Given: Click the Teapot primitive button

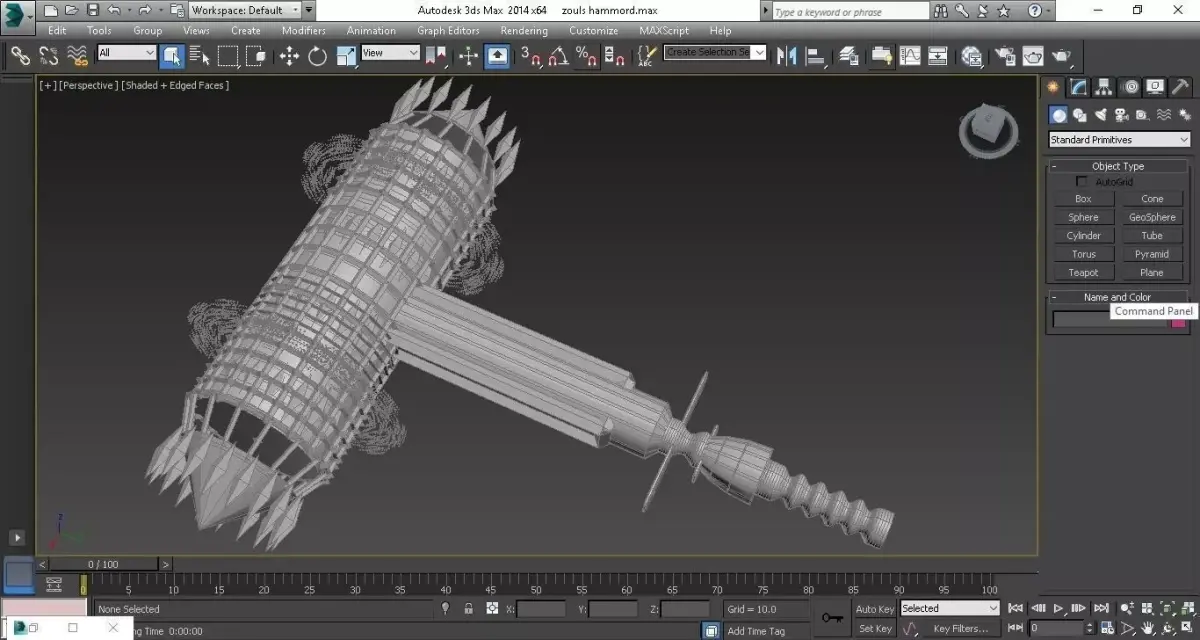Looking at the screenshot, I should pyautogui.click(x=1083, y=273).
